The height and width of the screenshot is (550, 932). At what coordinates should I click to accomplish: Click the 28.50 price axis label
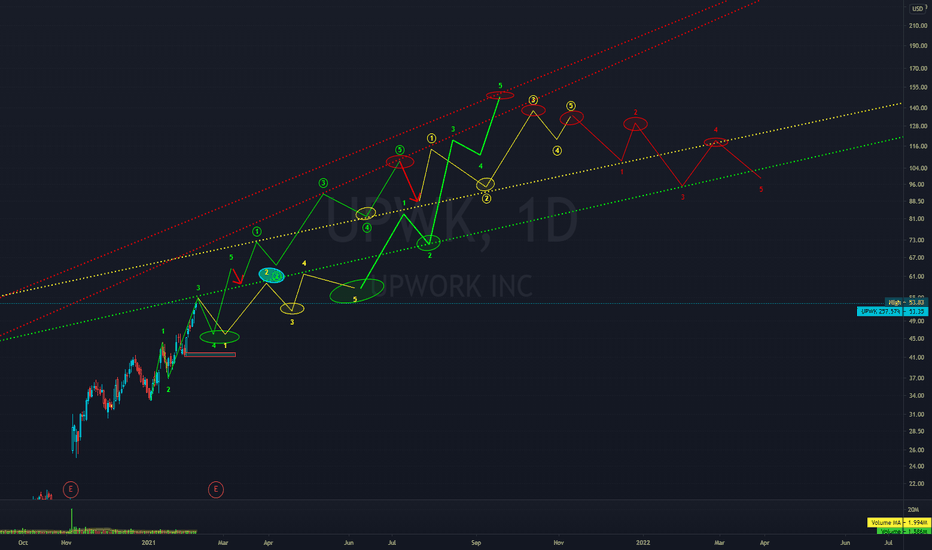[x=917, y=431]
